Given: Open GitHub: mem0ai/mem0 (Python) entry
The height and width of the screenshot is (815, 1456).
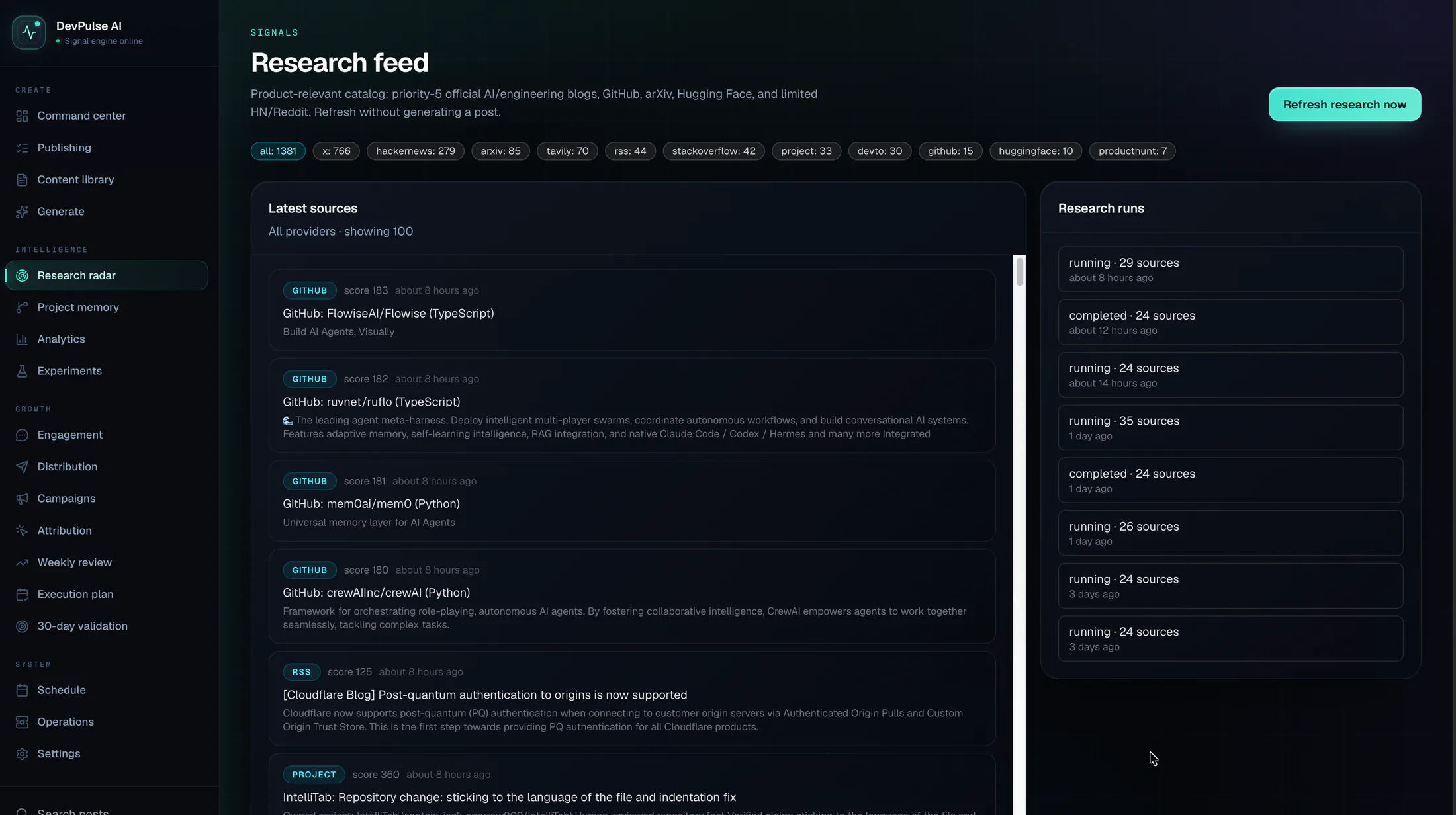Looking at the screenshot, I should [632, 501].
